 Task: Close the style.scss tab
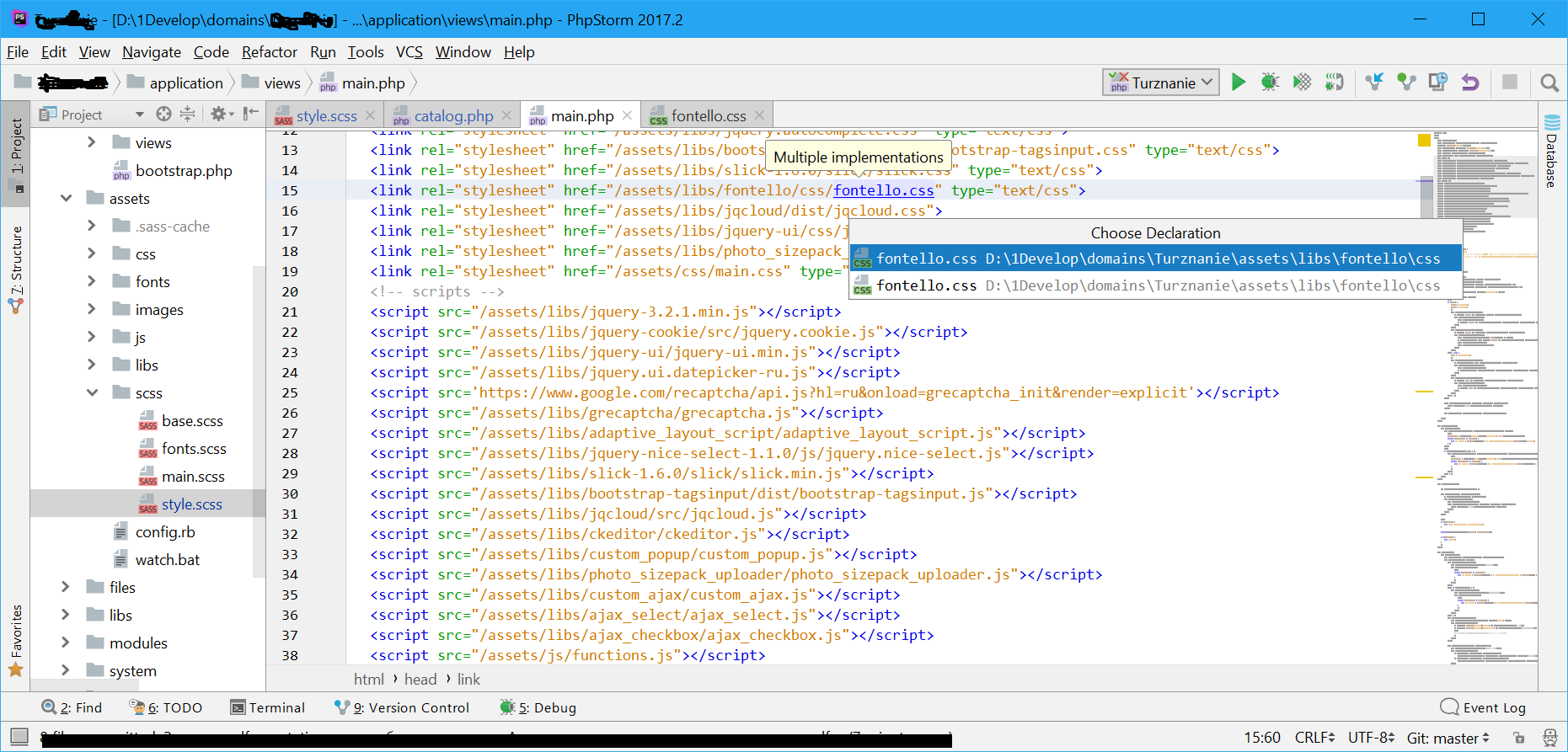[372, 115]
